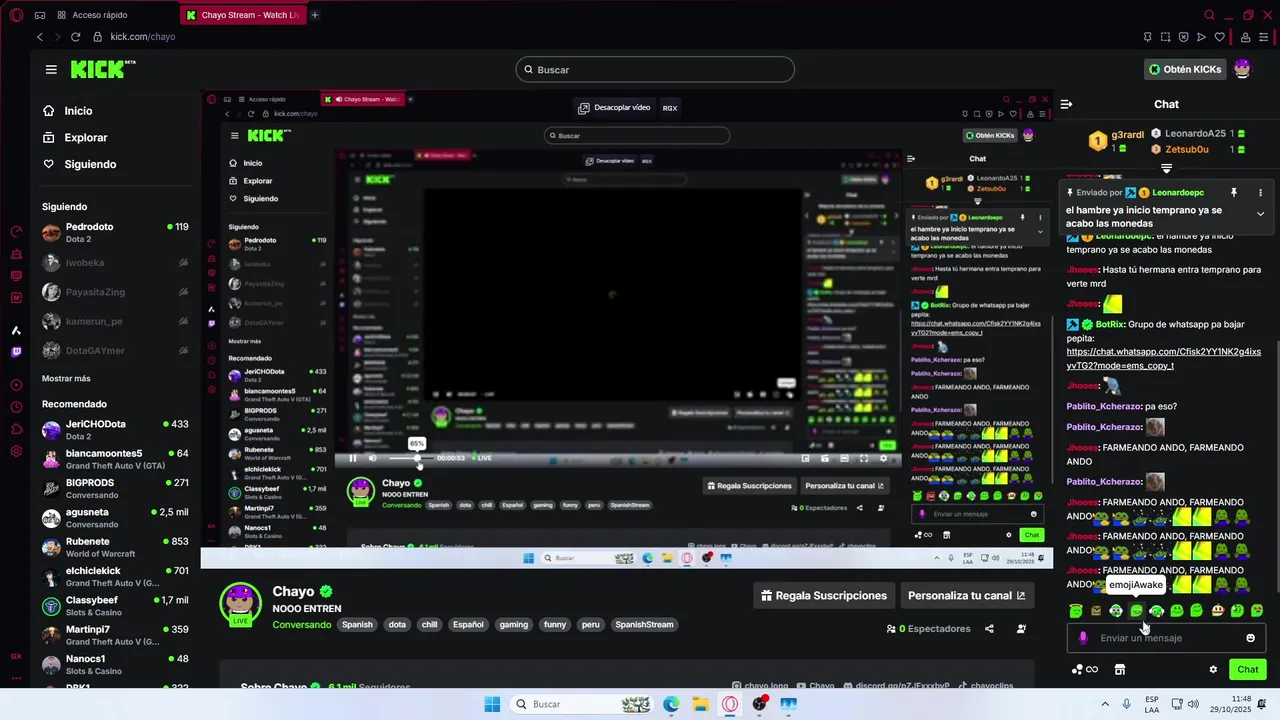The height and width of the screenshot is (720, 1280).
Task: Open Classybeef Slots & Casino channel
Action: point(115,606)
